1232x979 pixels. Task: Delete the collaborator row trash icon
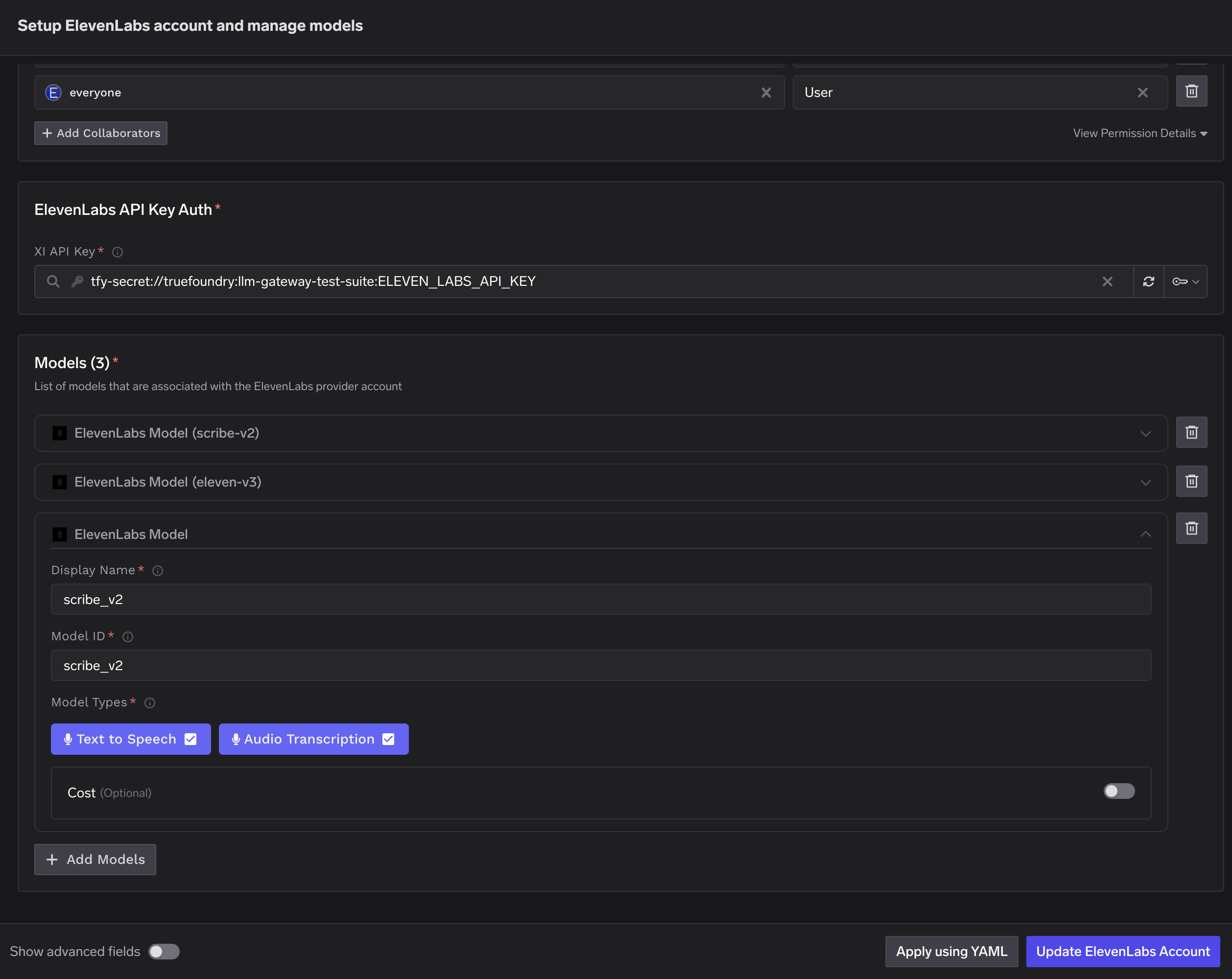coord(1191,91)
